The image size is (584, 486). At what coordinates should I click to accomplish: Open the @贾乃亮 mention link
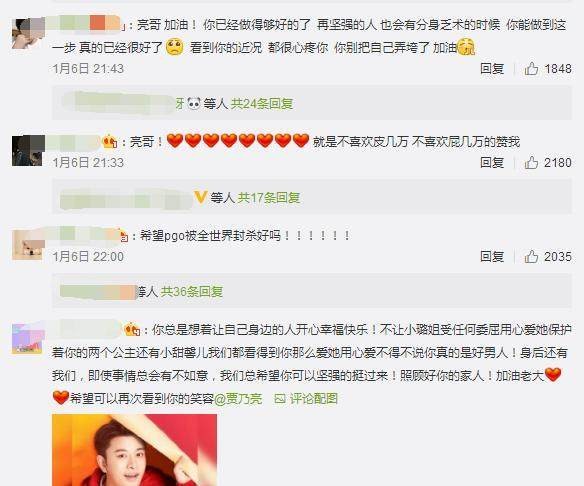click(238, 399)
